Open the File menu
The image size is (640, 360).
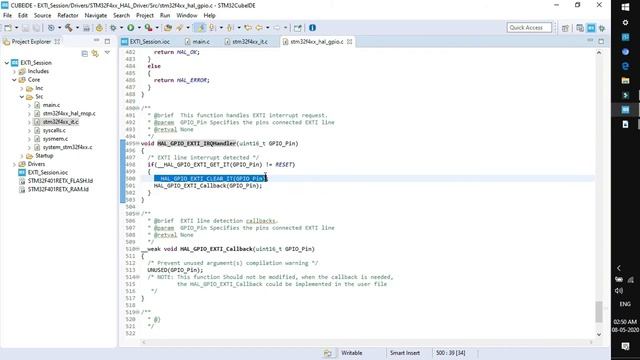point(7,15)
